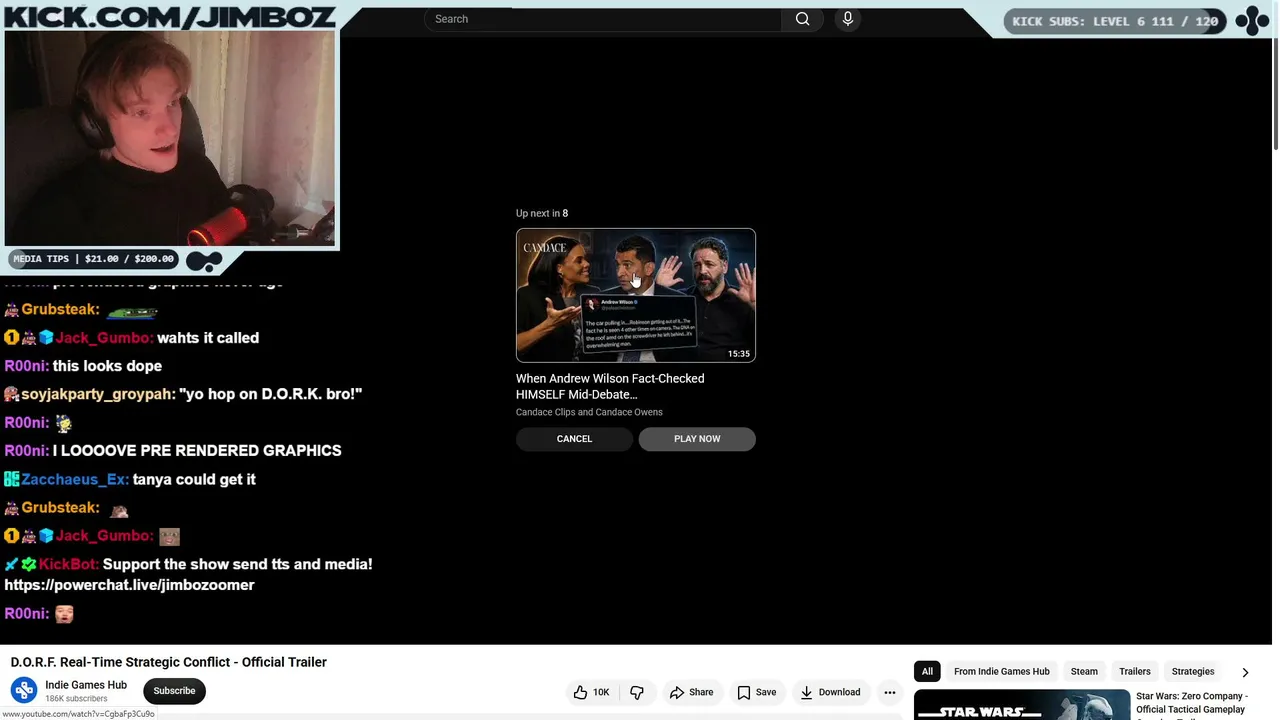Screen dimensions: 1280x720
Task: Select the Trailers filter chip
Action: (x=1135, y=672)
